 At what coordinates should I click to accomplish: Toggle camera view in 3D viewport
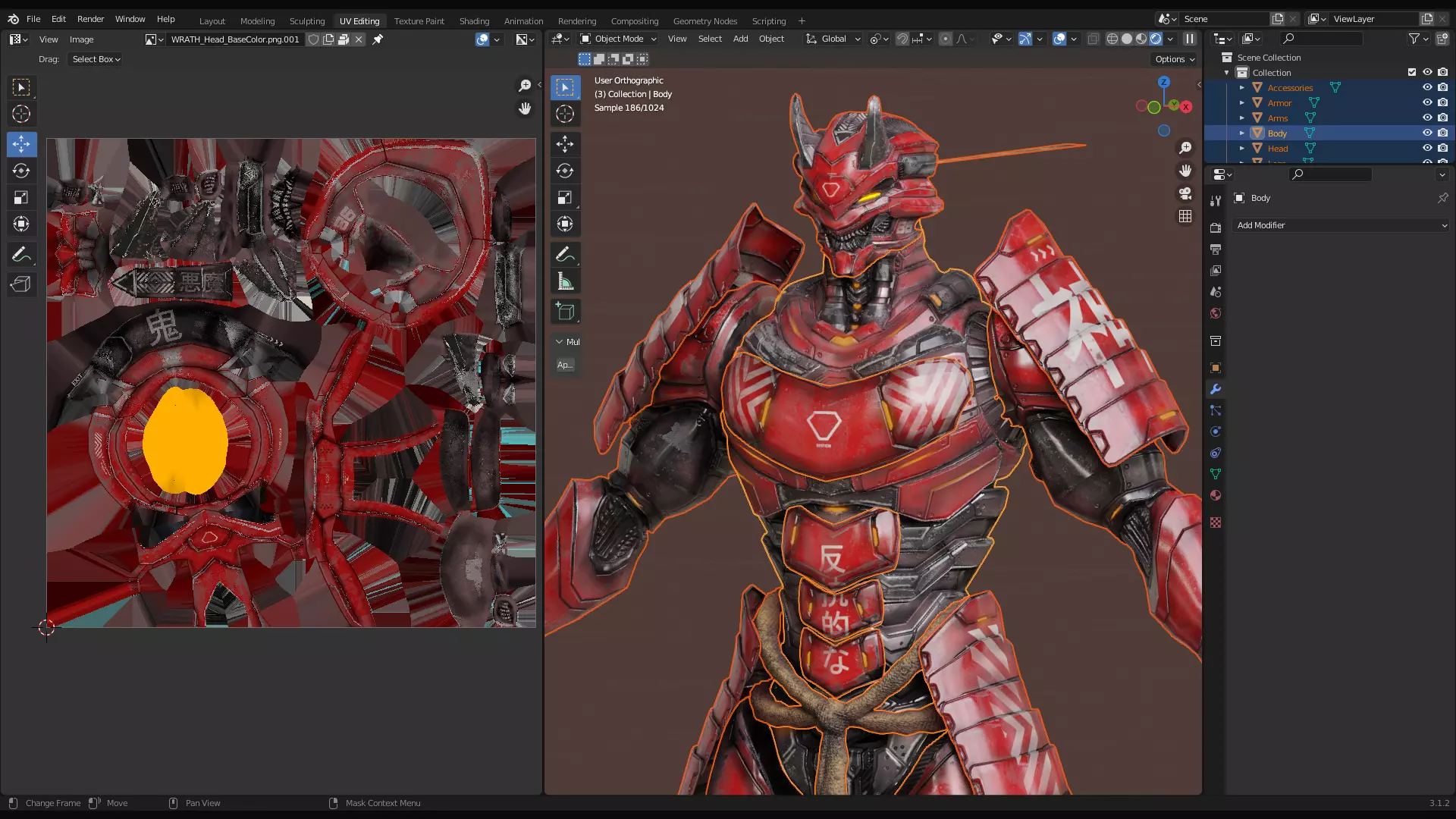tap(1185, 193)
